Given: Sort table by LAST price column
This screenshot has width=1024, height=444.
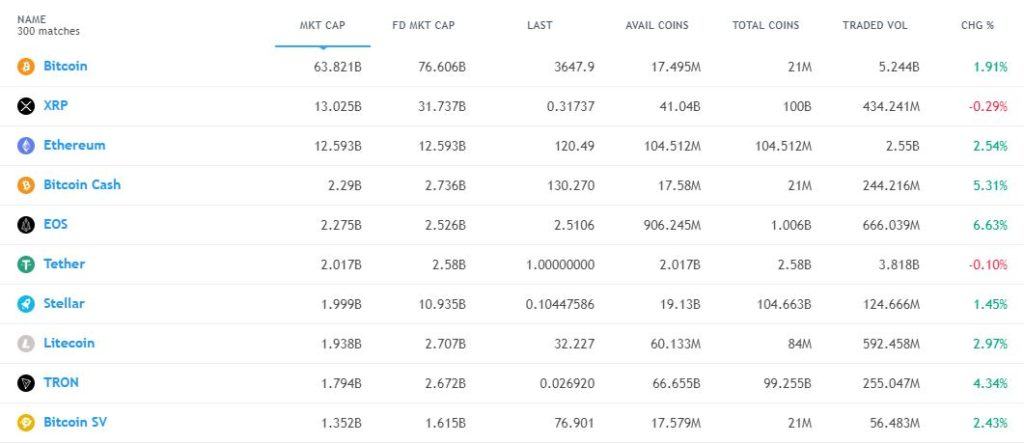Looking at the screenshot, I should (539, 25).
